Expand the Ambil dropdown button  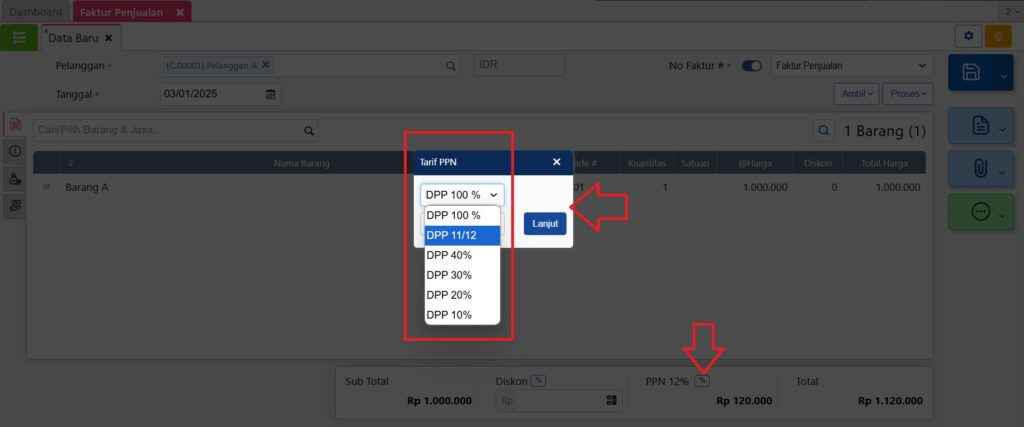[856, 93]
